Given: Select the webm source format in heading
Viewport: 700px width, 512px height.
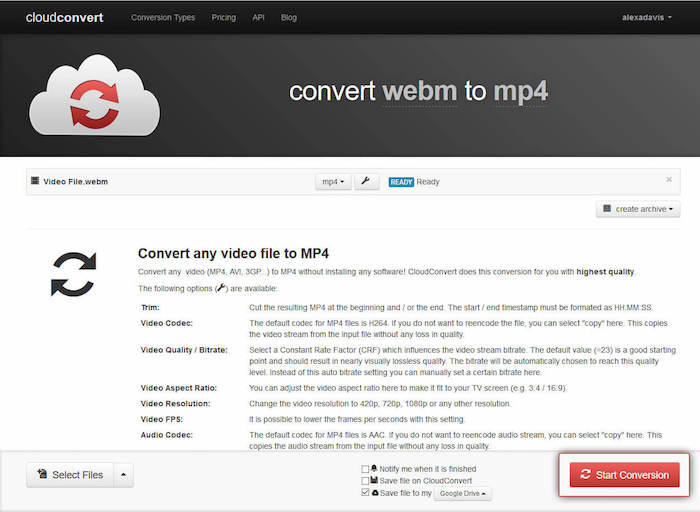Looking at the screenshot, I should [420, 91].
